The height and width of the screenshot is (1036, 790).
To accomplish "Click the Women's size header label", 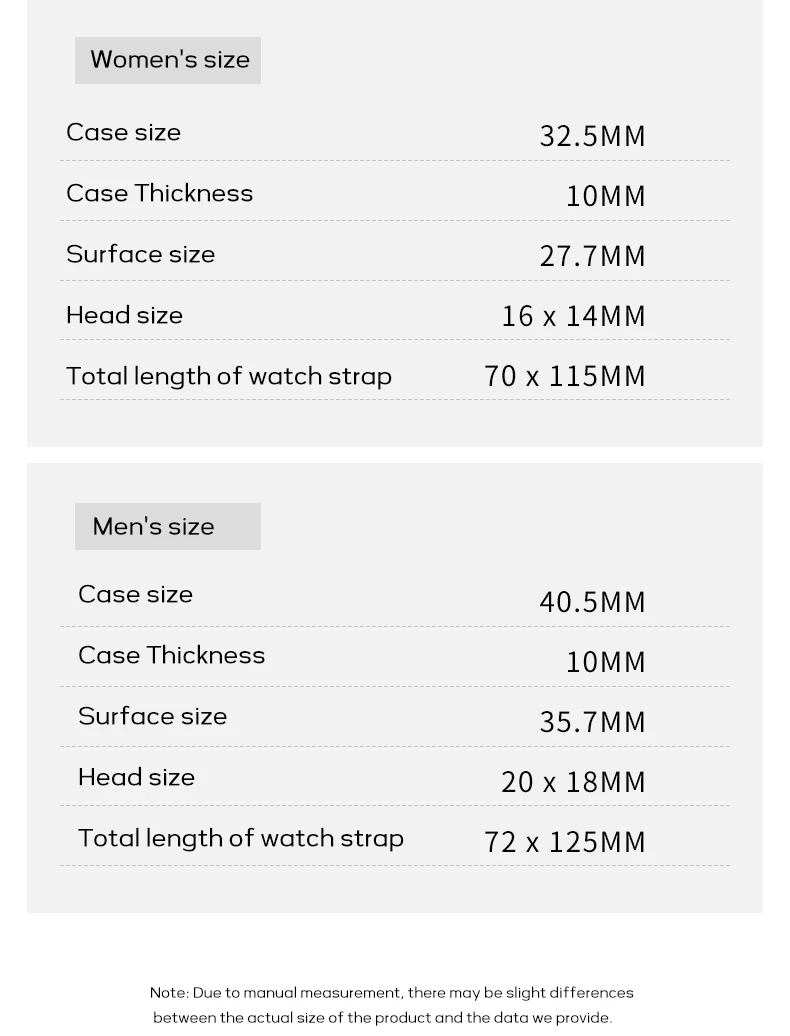I will 168,60.
